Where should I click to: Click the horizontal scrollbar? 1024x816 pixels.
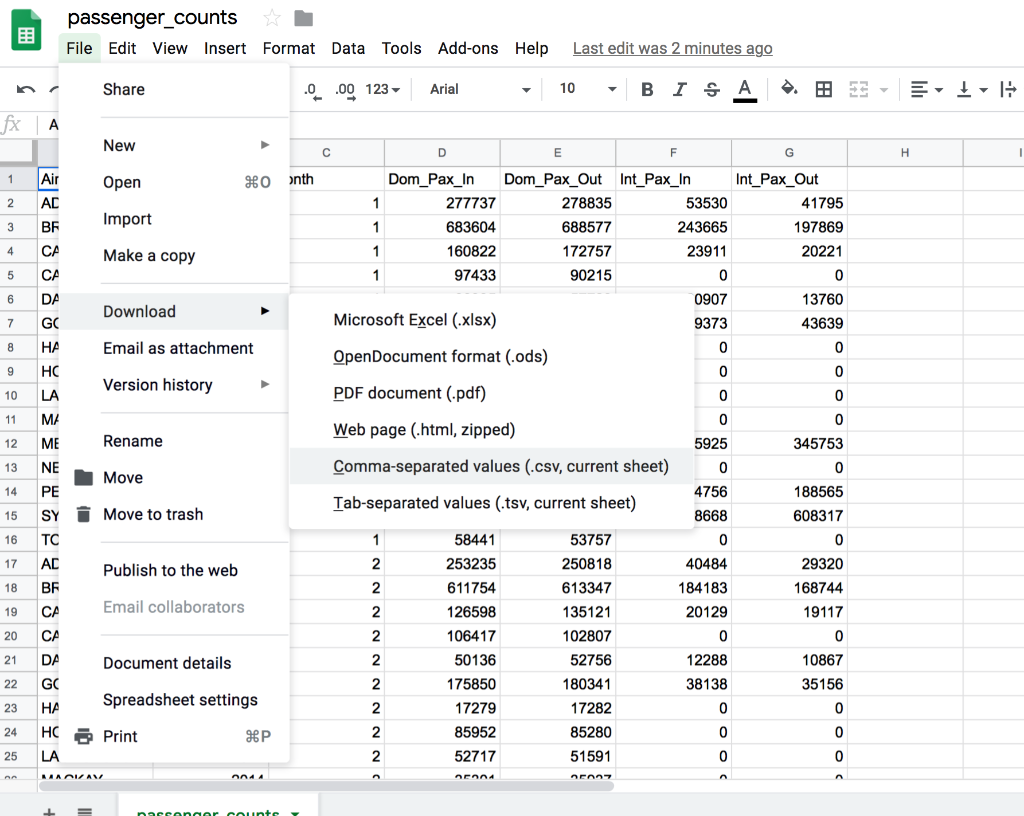[x=327, y=786]
